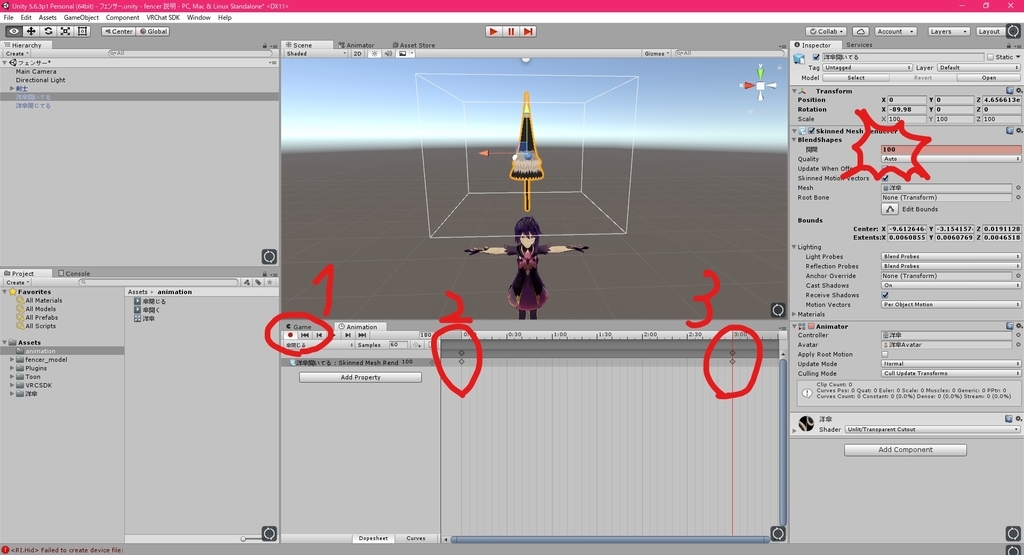Click the Add Property button
This screenshot has width=1024, height=555.
(360, 377)
